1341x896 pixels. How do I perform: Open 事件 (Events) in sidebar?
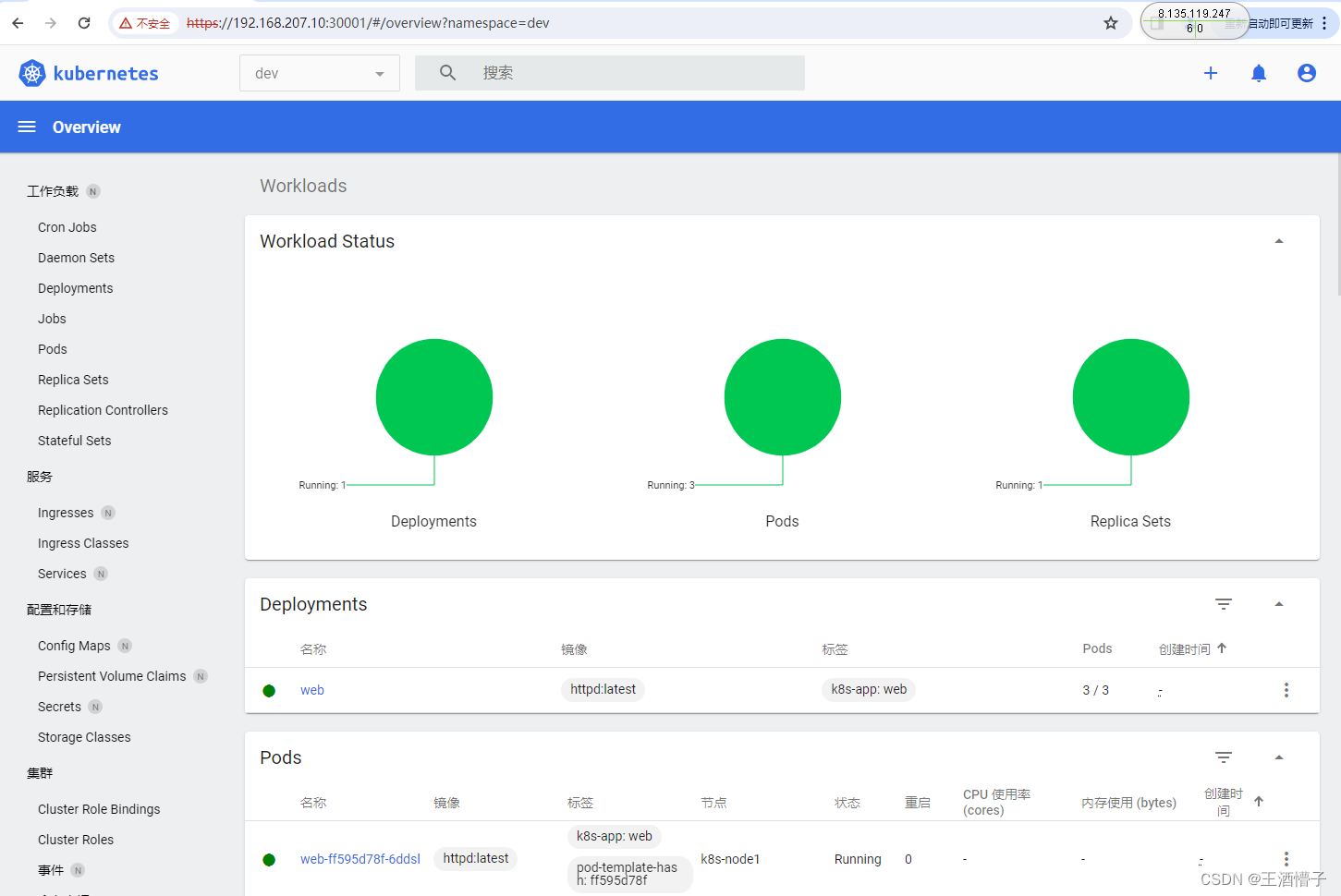click(51, 870)
